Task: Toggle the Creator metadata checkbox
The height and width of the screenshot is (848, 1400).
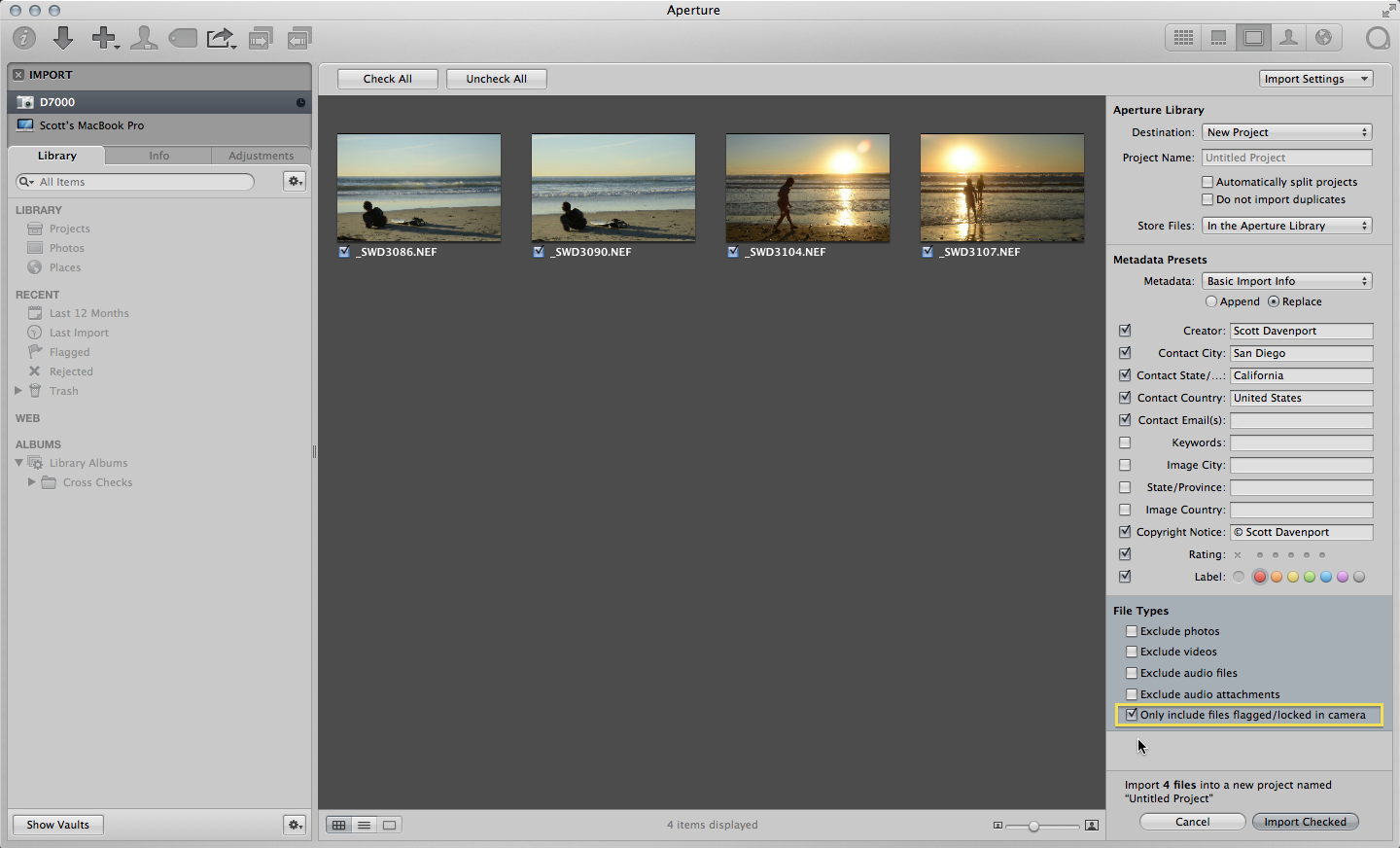Action: [x=1125, y=331]
